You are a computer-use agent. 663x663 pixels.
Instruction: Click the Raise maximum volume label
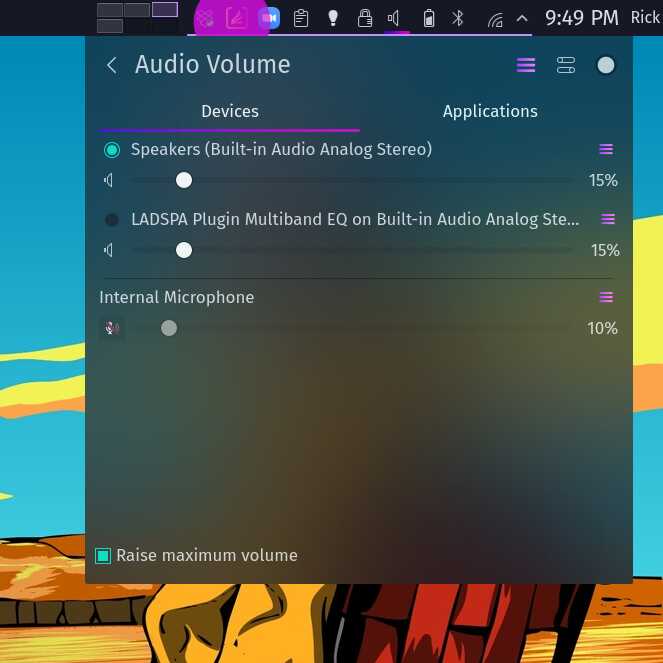tap(207, 556)
